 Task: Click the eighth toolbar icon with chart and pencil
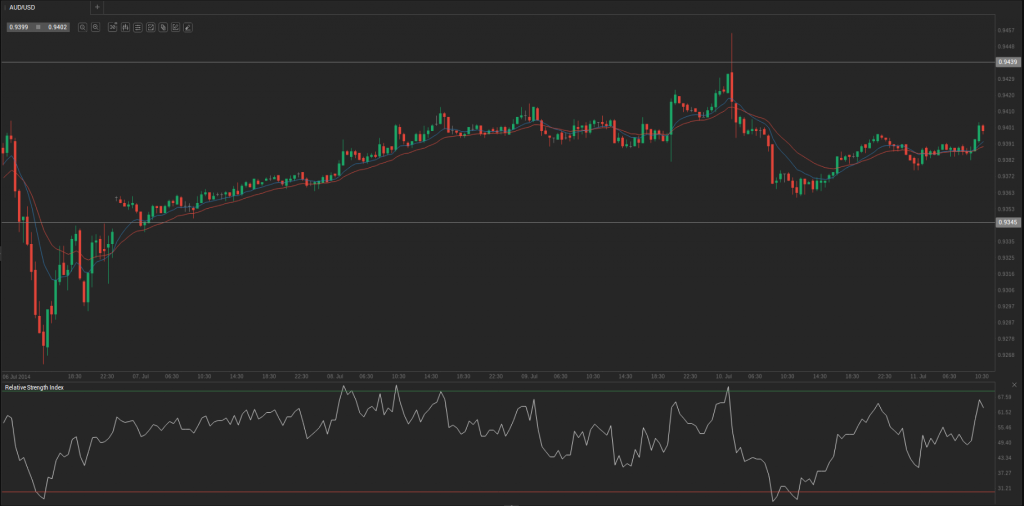[x=175, y=27]
